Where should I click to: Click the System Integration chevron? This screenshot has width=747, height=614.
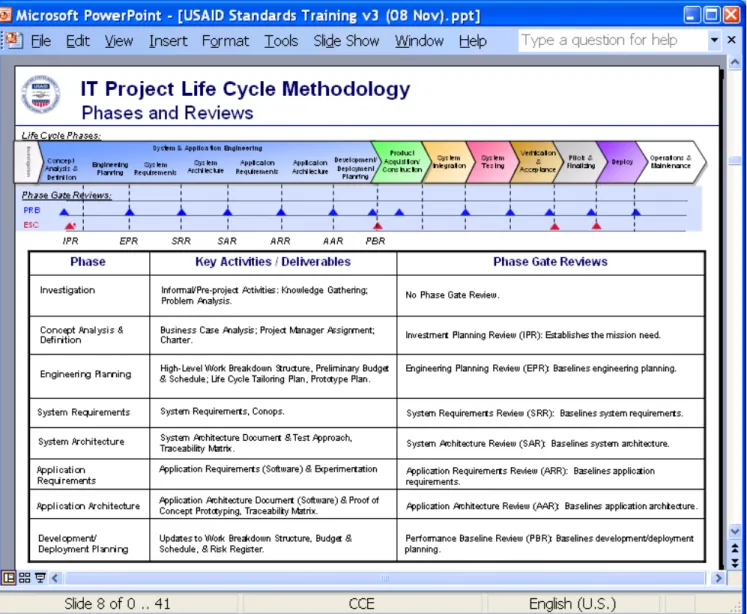[448, 162]
